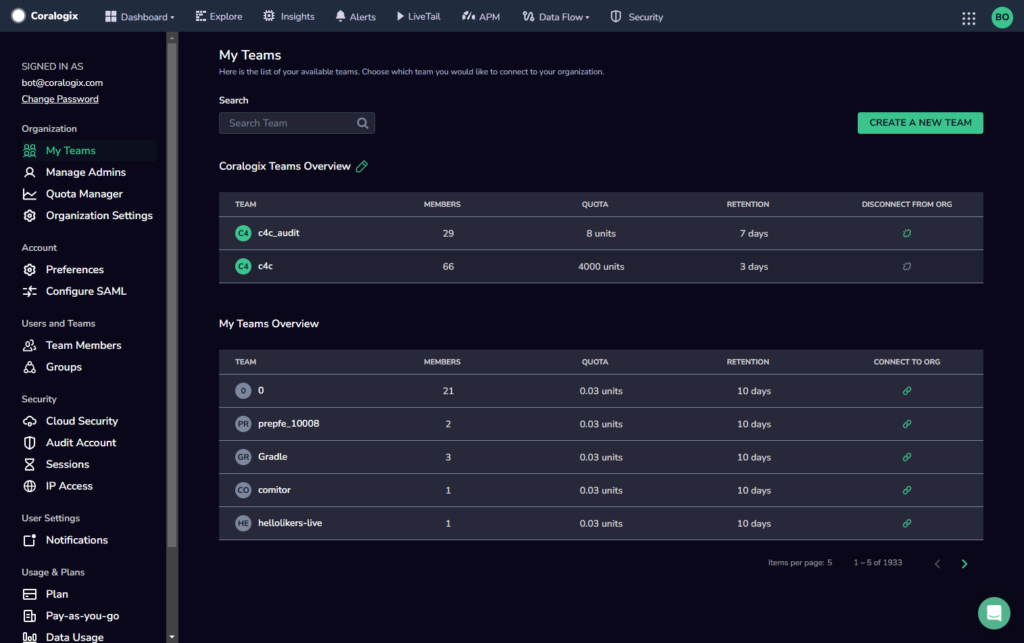Select the c4c_audit team name

coord(279,233)
